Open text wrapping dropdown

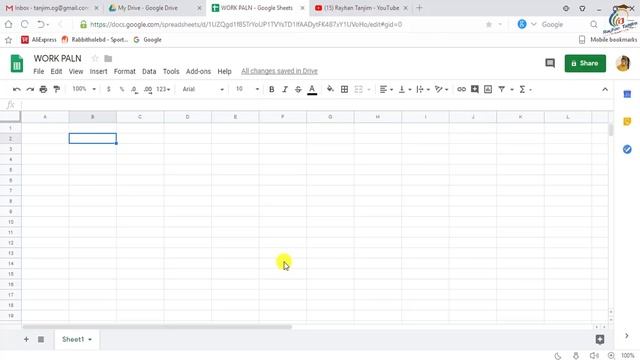click(x=423, y=89)
